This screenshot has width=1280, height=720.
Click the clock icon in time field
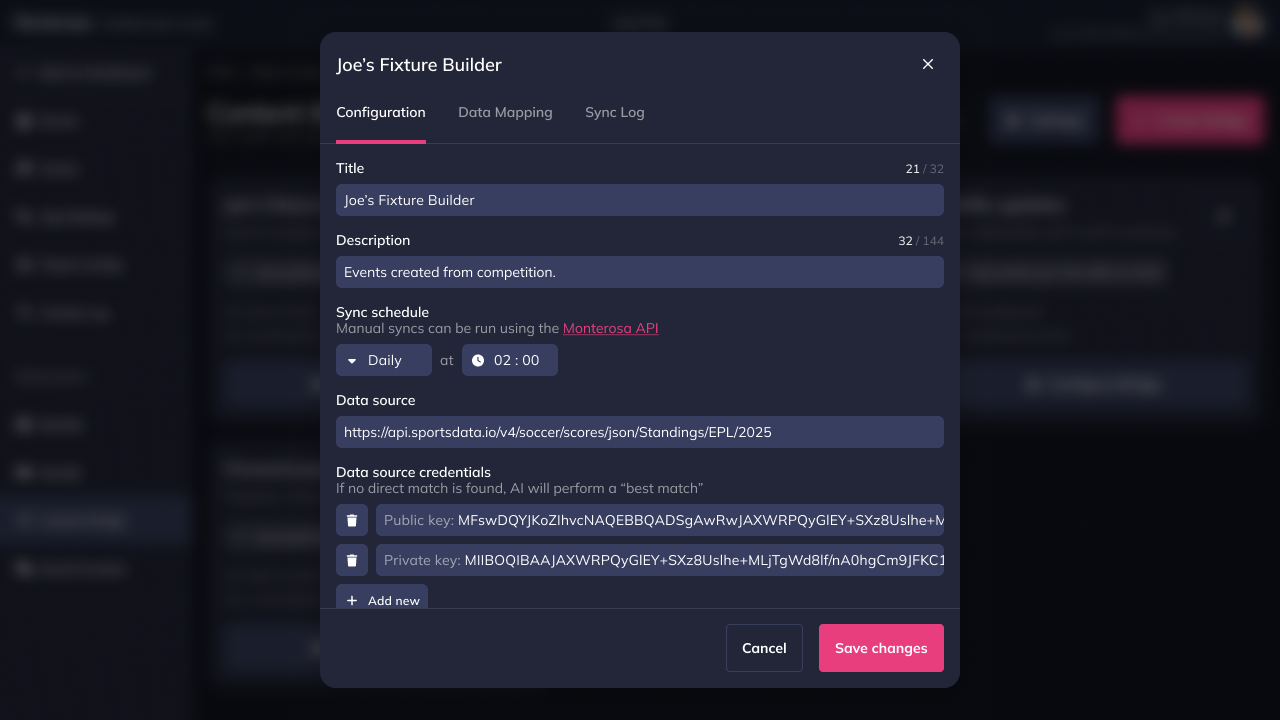coord(478,360)
